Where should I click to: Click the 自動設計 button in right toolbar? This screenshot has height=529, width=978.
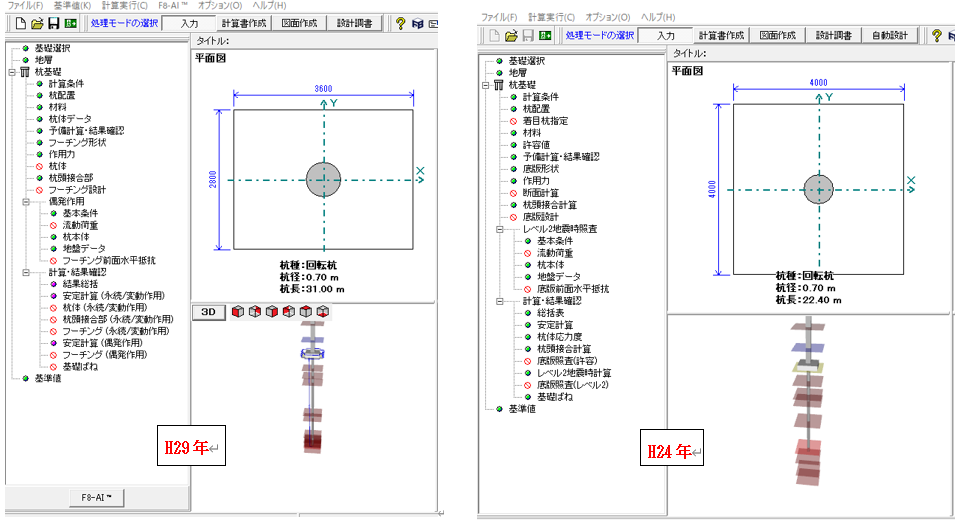(889, 35)
